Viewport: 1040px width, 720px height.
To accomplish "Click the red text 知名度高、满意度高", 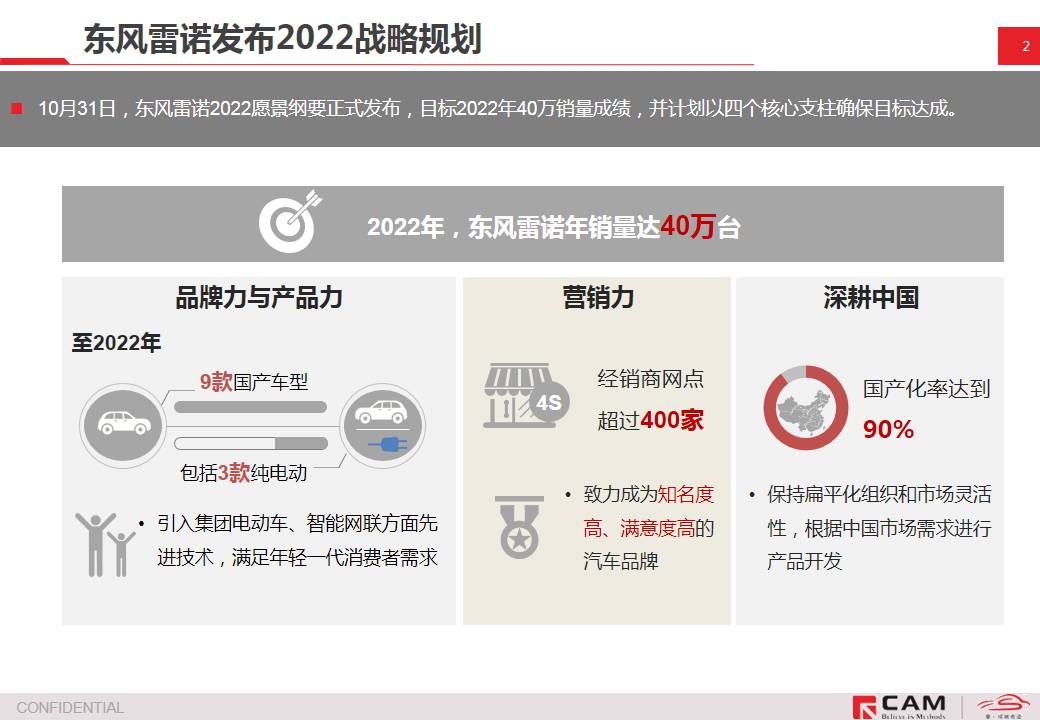I will [x=649, y=511].
